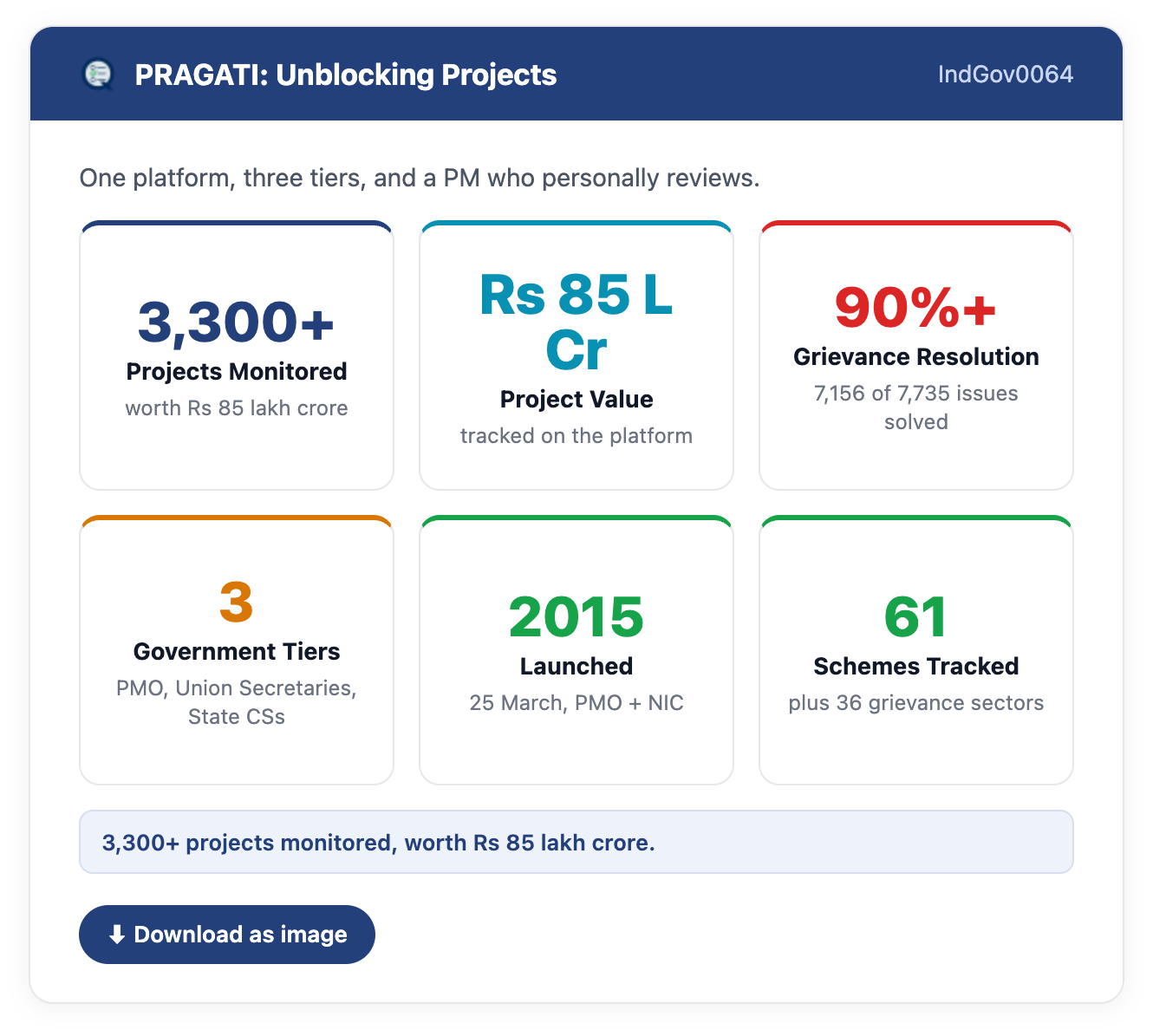Click the 90%+ Grievance Resolution card
The width and height of the screenshot is (1153, 1036).
[x=916, y=355]
